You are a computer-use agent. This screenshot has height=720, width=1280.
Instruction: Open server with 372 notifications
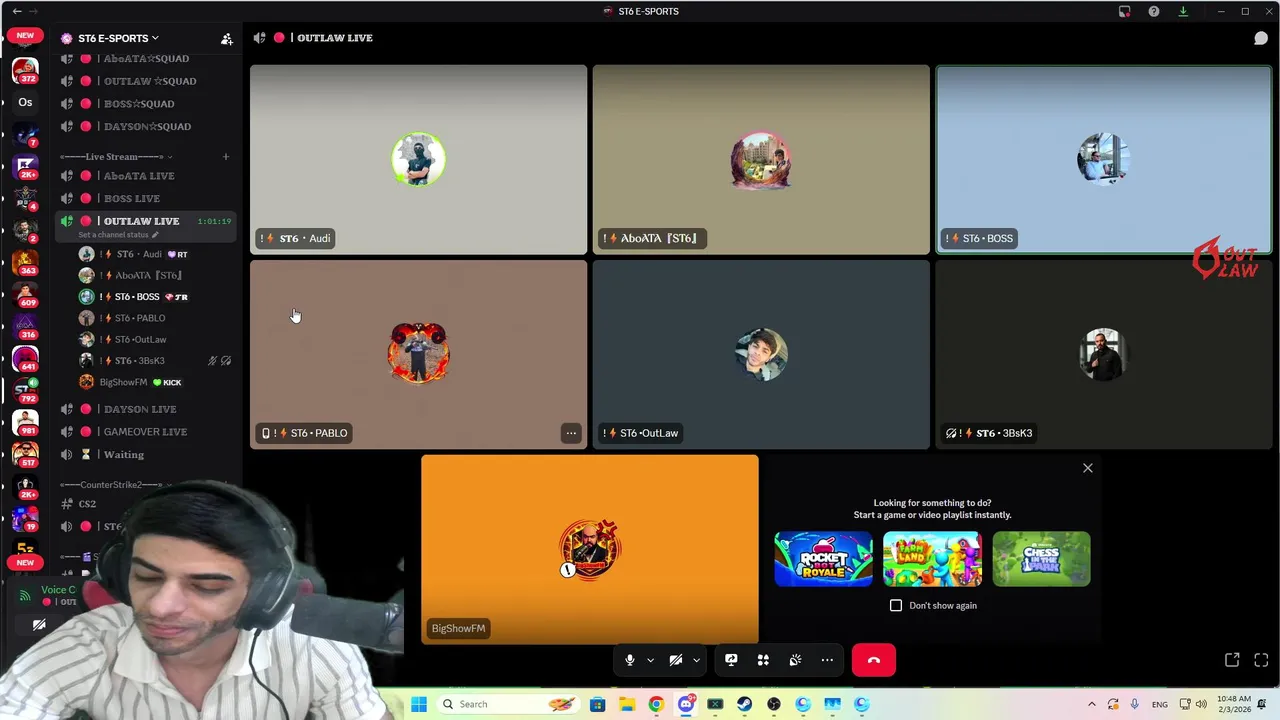[x=25, y=71]
